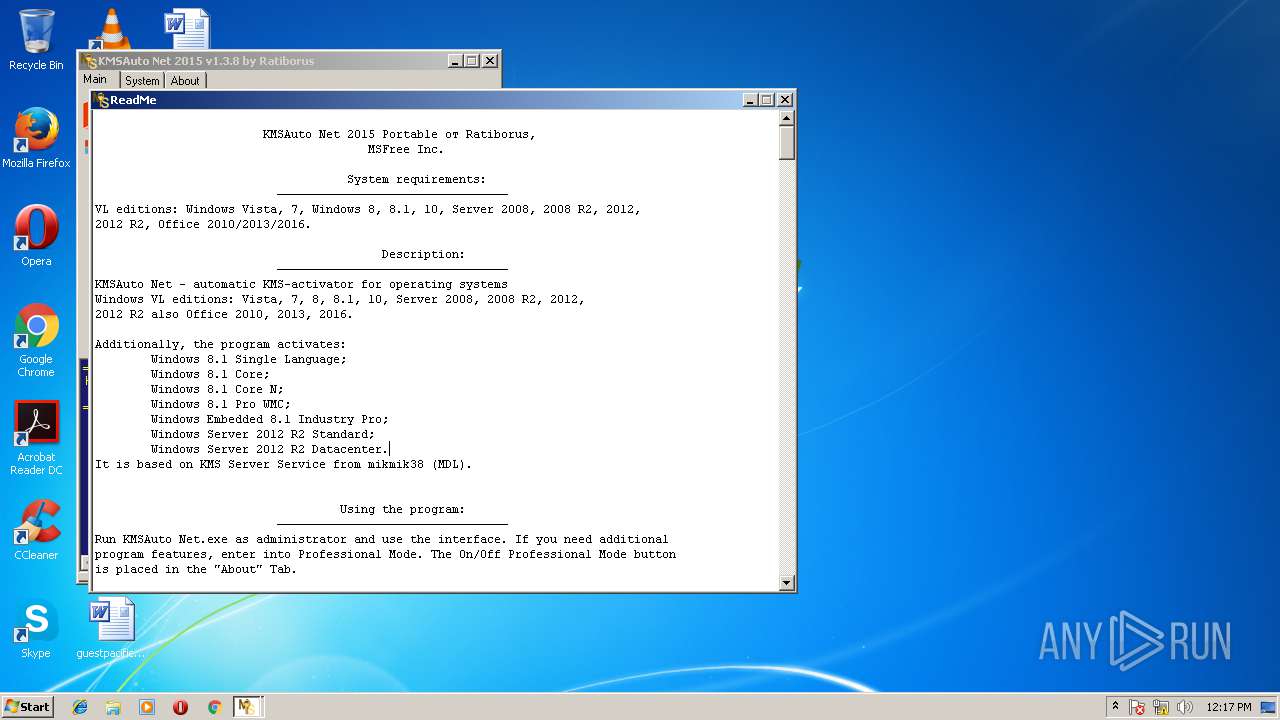Open the Recycle Bin desktop icon
1280x720 pixels.
pos(36,40)
